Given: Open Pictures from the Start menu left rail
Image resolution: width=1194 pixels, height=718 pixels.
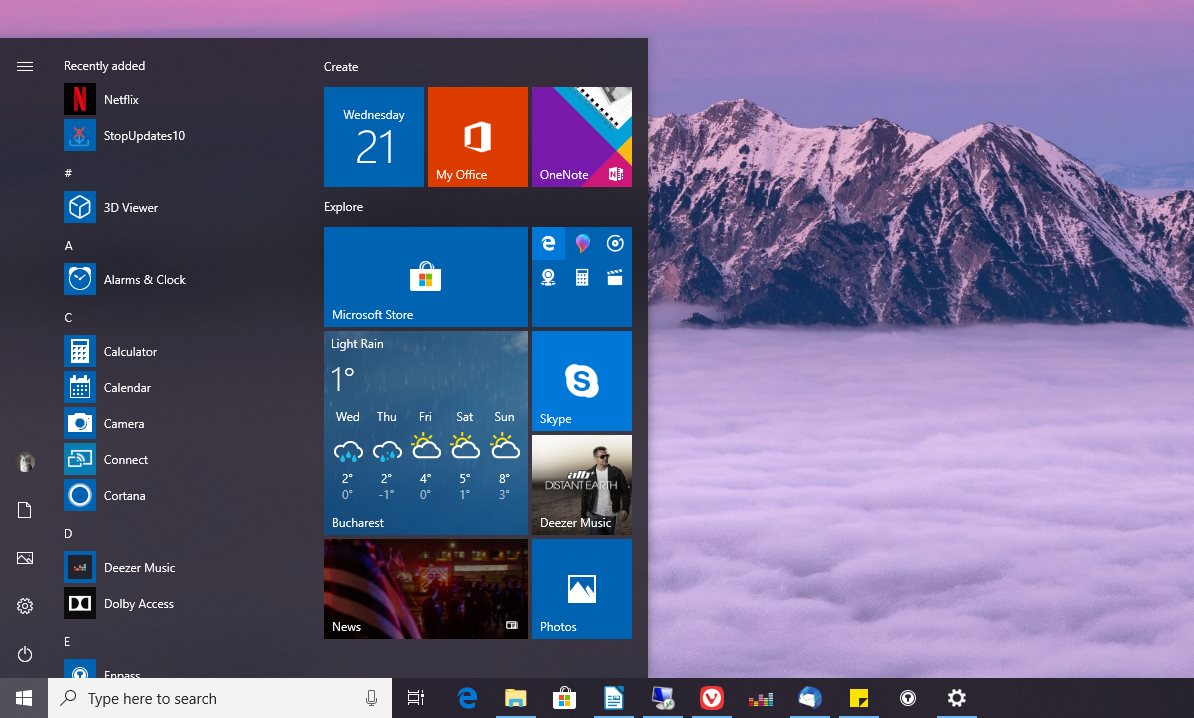Looking at the screenshot, I should point(24,558).
